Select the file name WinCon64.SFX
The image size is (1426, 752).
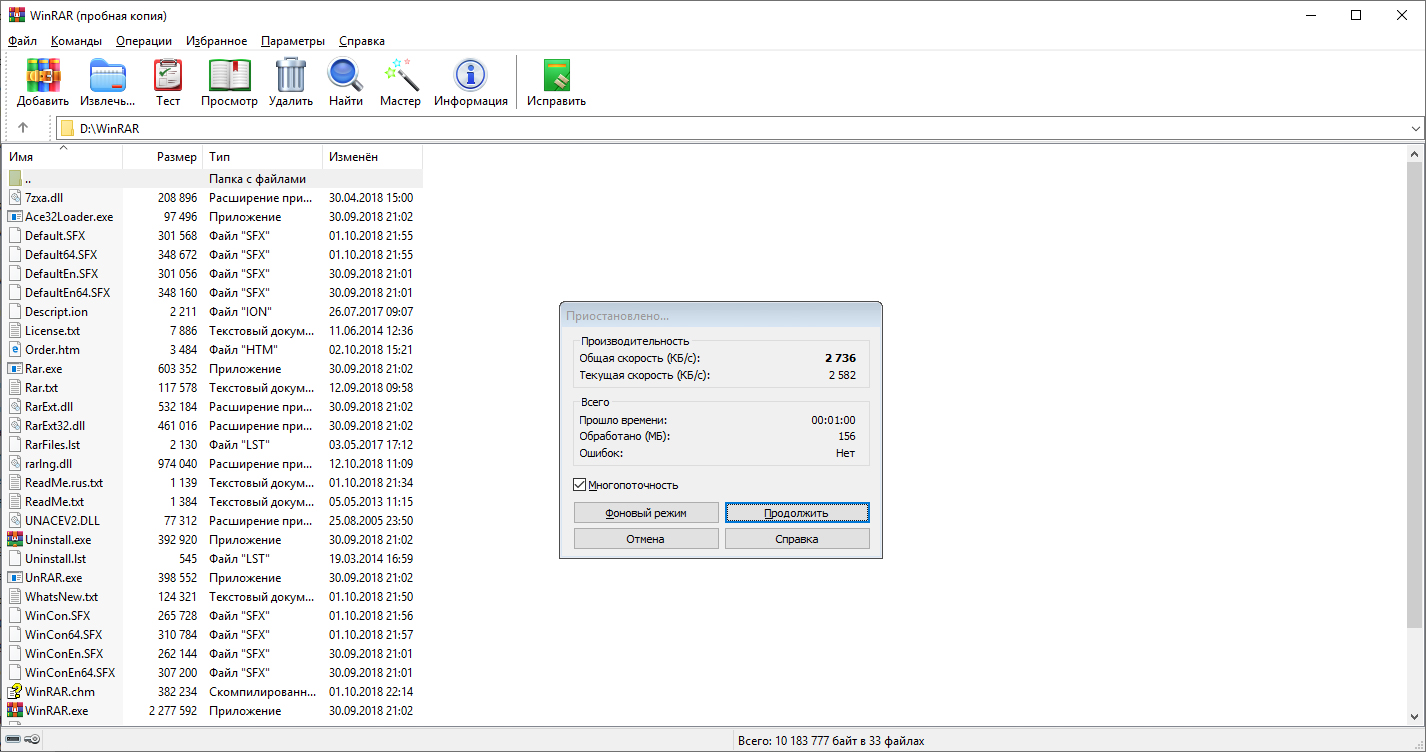point(63,635)
